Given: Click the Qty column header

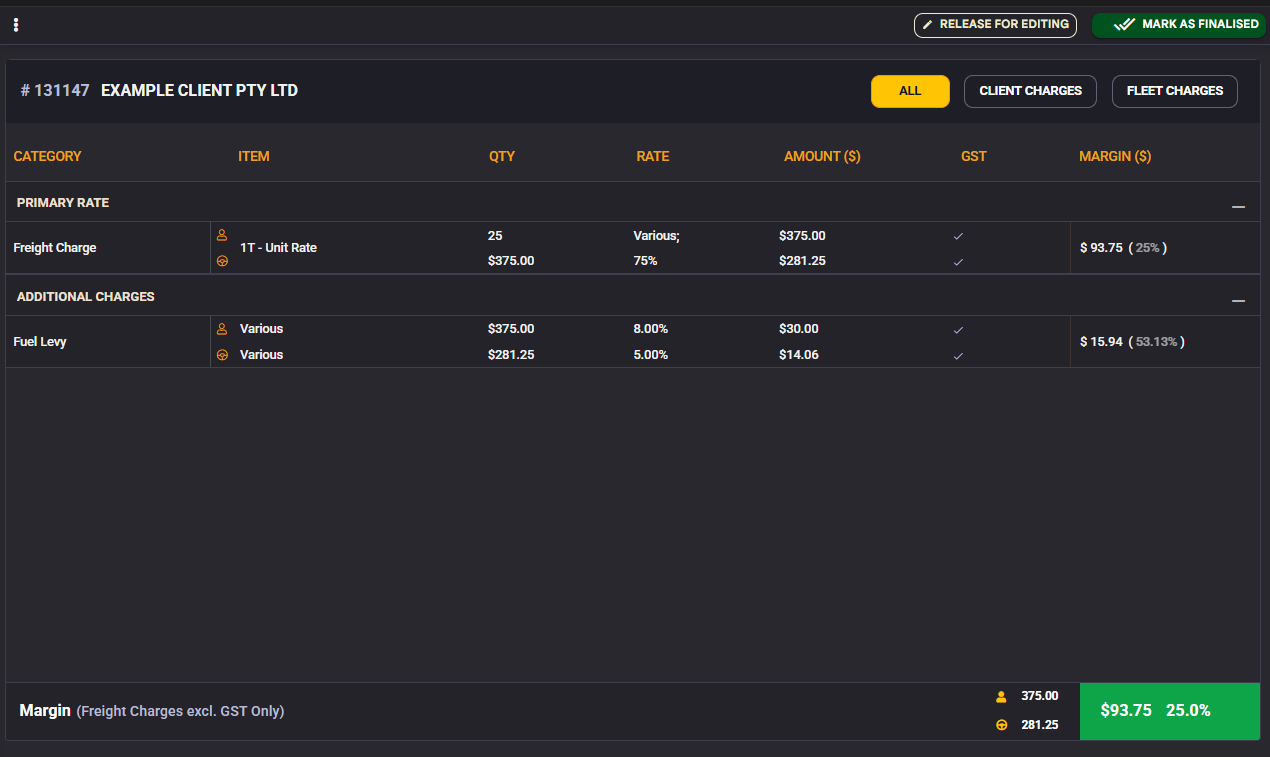Looking at the screenshot, I should (x=502, y=157).
